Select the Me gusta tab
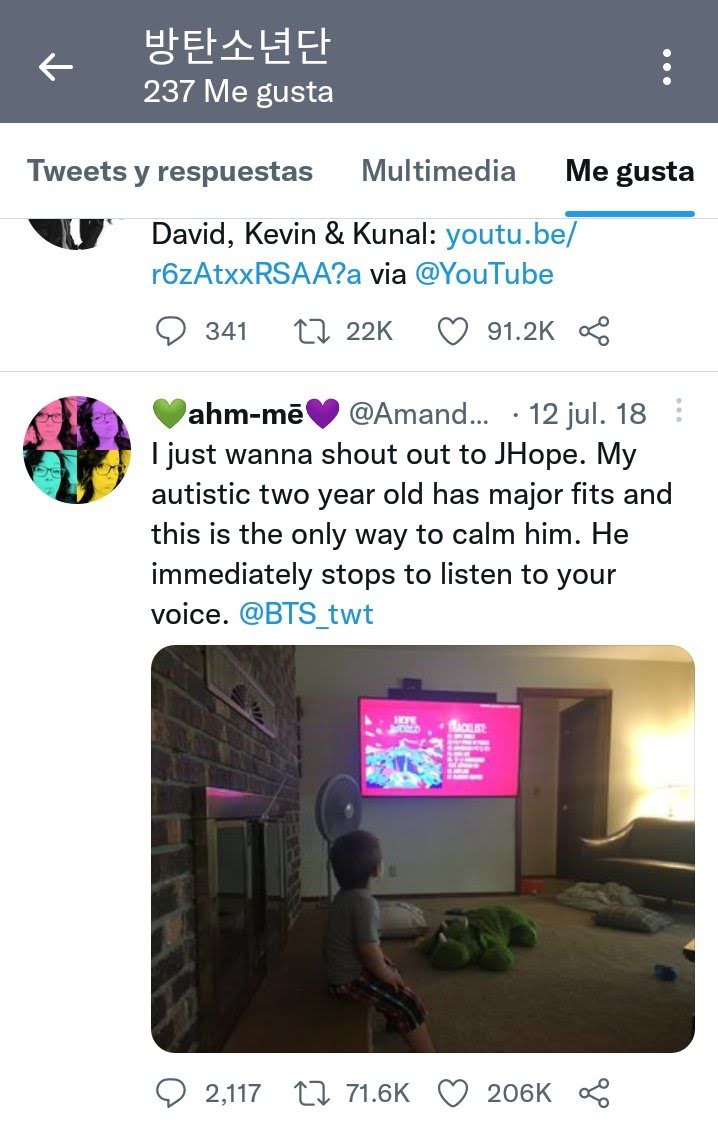 point(630,171)
